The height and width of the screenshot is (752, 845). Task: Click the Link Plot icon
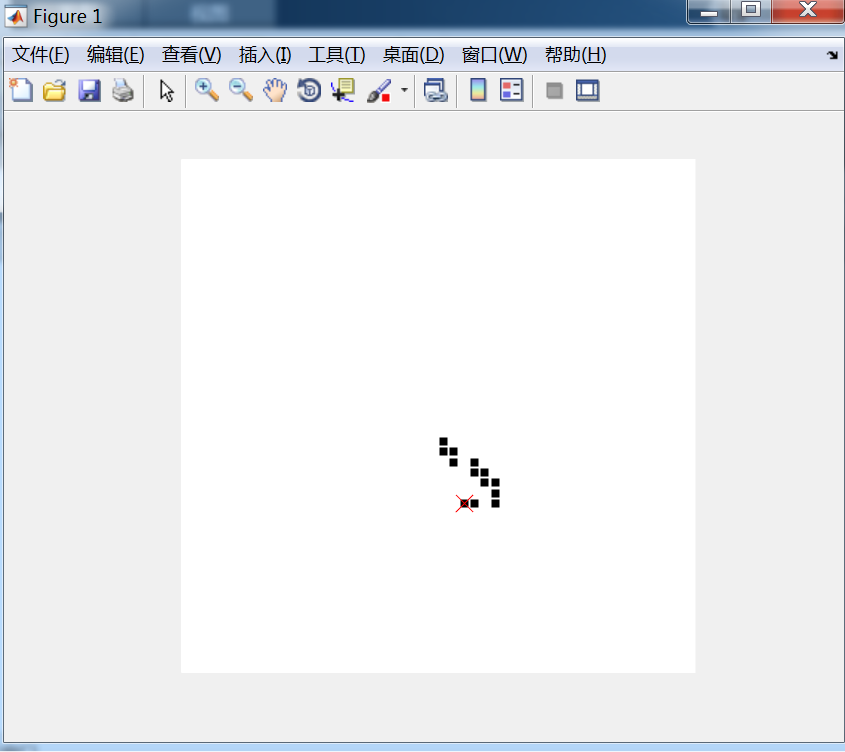point(435,90)
